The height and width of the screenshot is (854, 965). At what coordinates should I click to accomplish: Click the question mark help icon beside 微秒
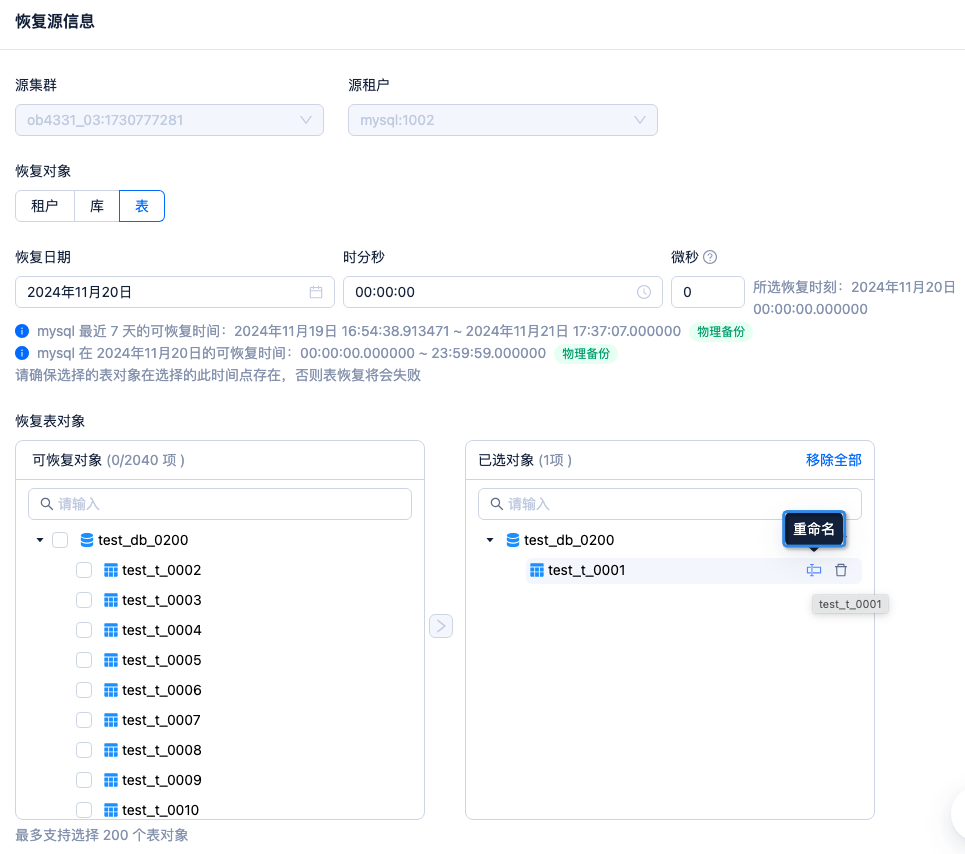(710, 257)
